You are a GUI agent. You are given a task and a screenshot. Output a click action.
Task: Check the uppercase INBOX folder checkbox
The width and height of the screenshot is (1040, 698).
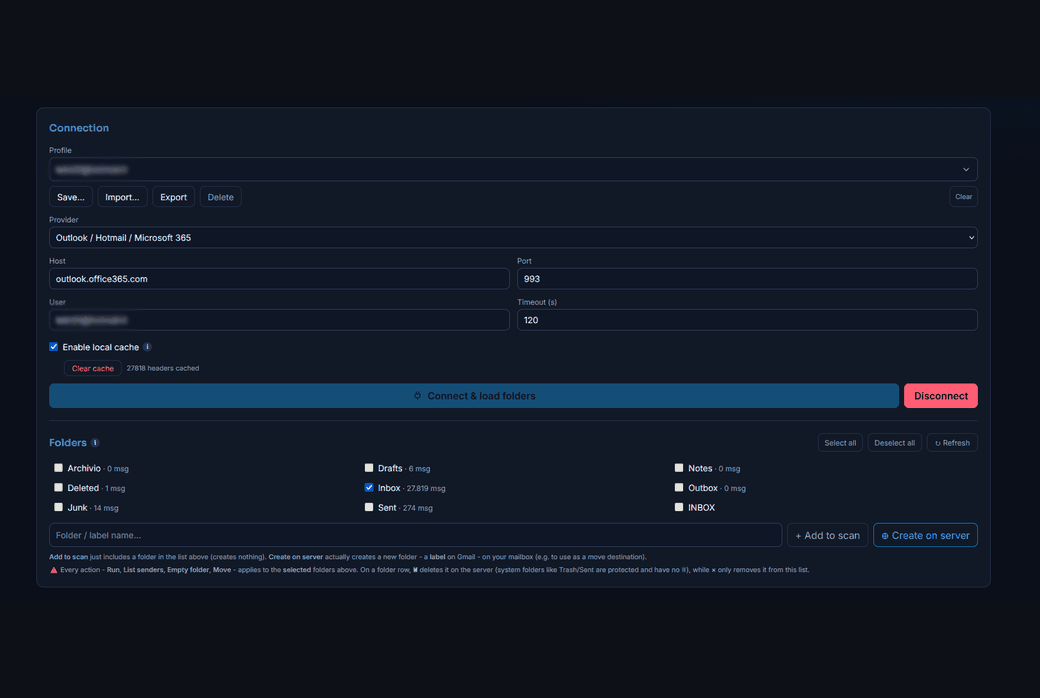(679, 507)
